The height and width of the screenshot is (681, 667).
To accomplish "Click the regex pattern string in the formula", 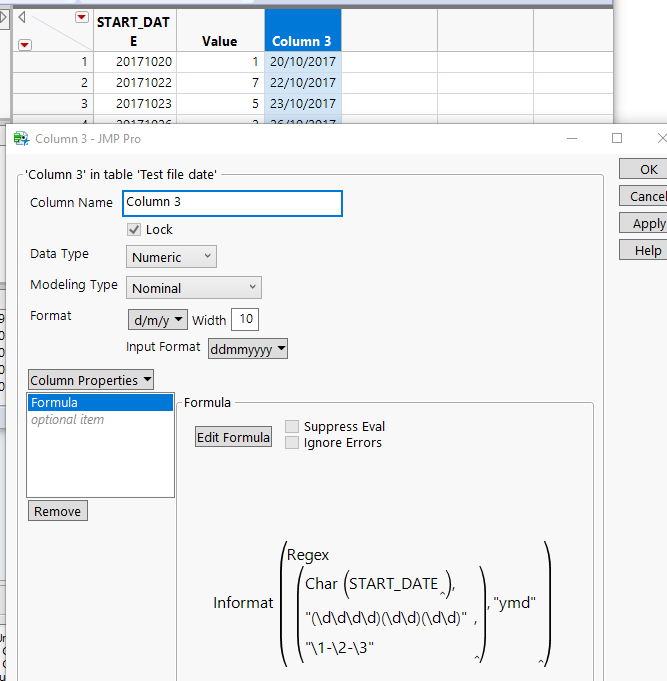I will [x=386, y=617].
